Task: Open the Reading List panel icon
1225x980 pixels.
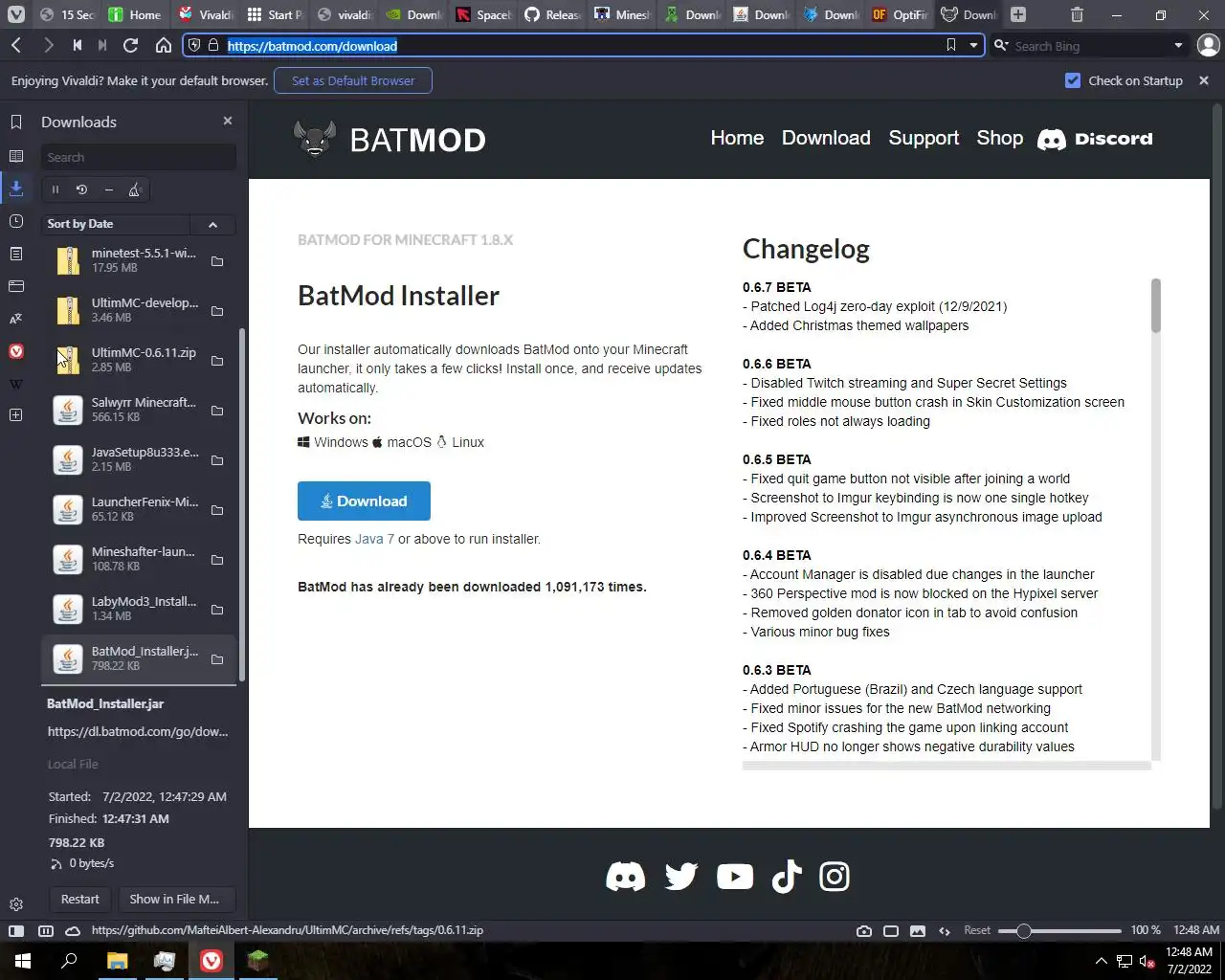Action: point(16,156)
